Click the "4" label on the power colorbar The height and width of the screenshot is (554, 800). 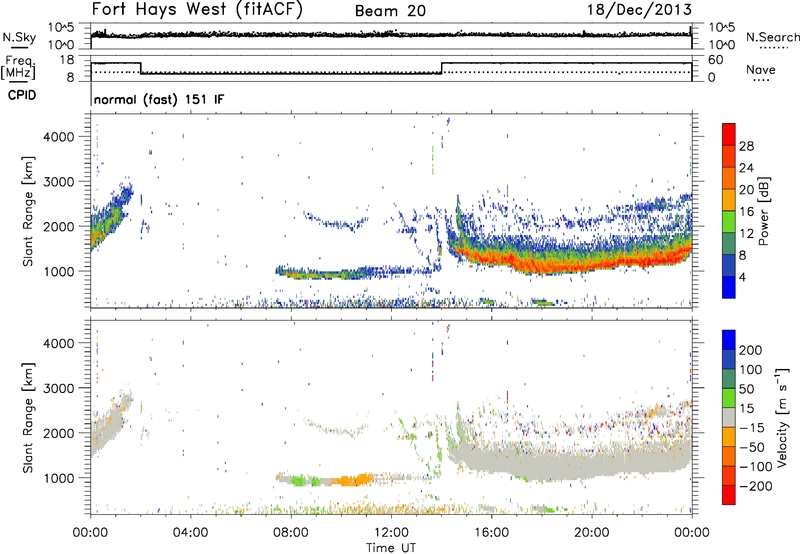click(x=742, y=277)
